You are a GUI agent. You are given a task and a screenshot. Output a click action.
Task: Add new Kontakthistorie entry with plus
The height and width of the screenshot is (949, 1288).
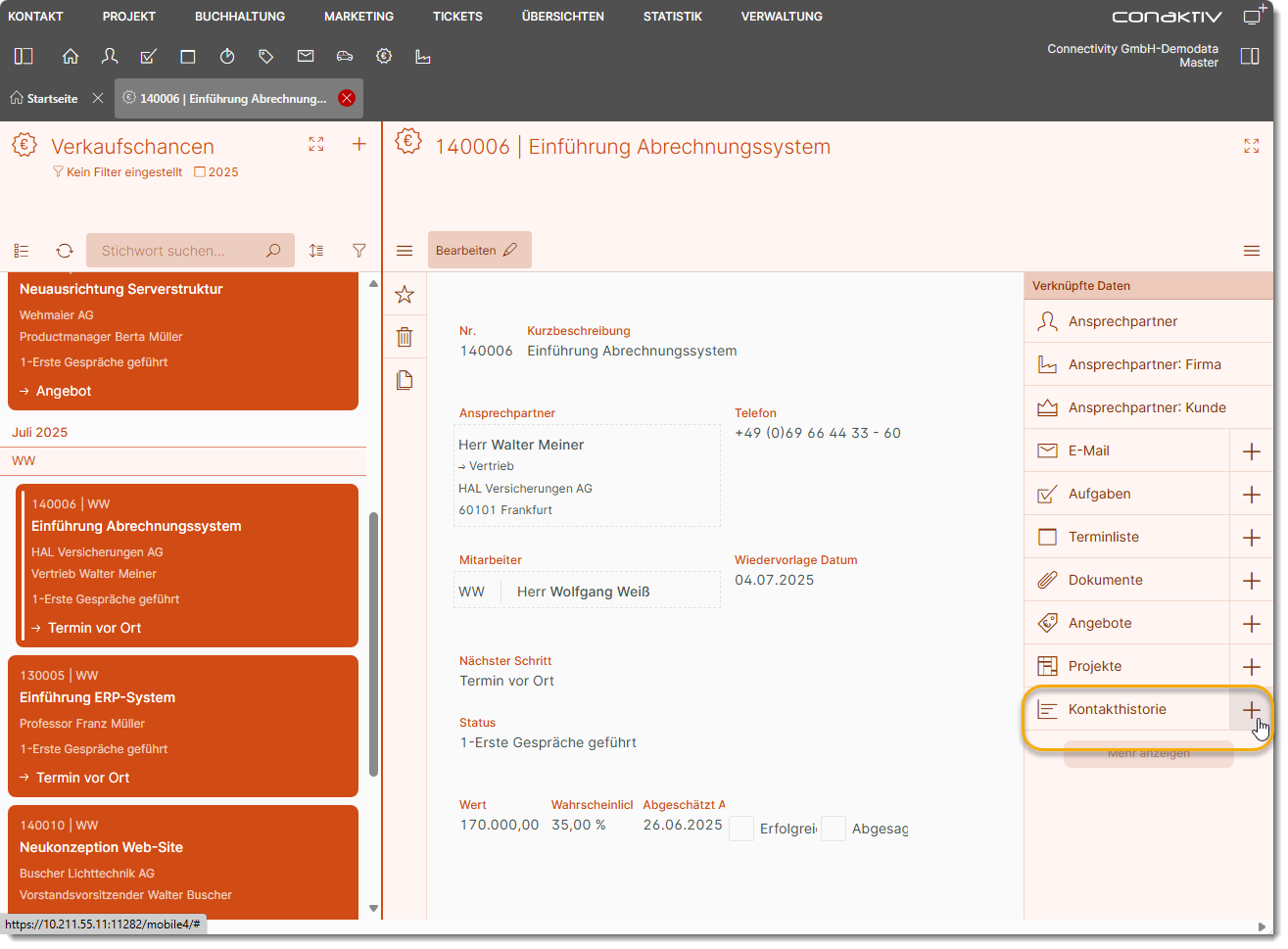(x=1252, y=710)
